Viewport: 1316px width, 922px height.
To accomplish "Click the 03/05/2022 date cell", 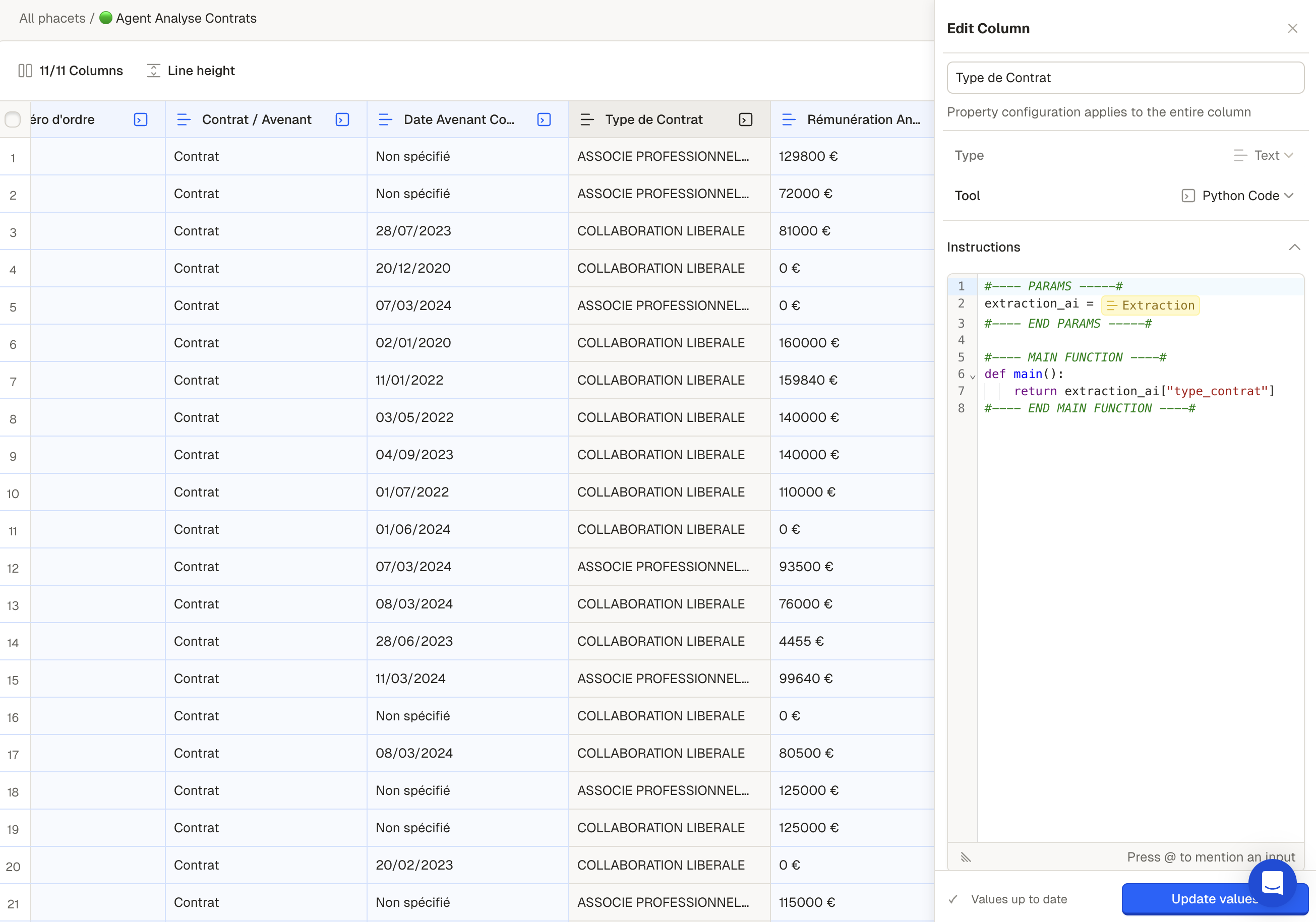I will tap(468, 417).
